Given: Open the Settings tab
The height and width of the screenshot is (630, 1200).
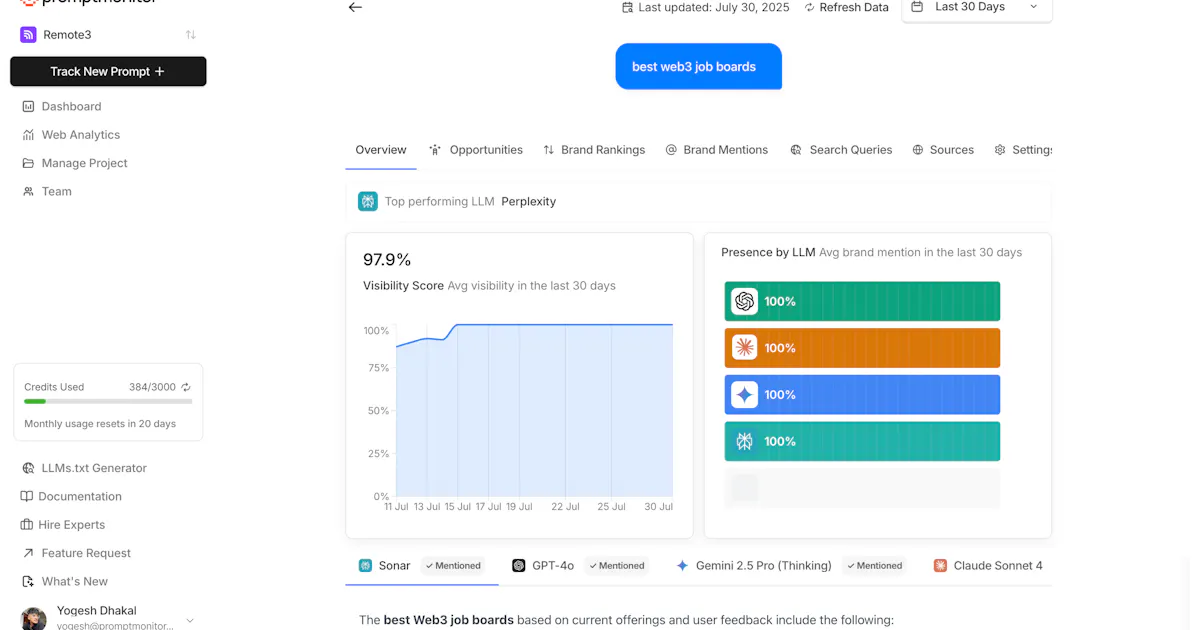Looking at the screenshot, I should [1023, 150].
